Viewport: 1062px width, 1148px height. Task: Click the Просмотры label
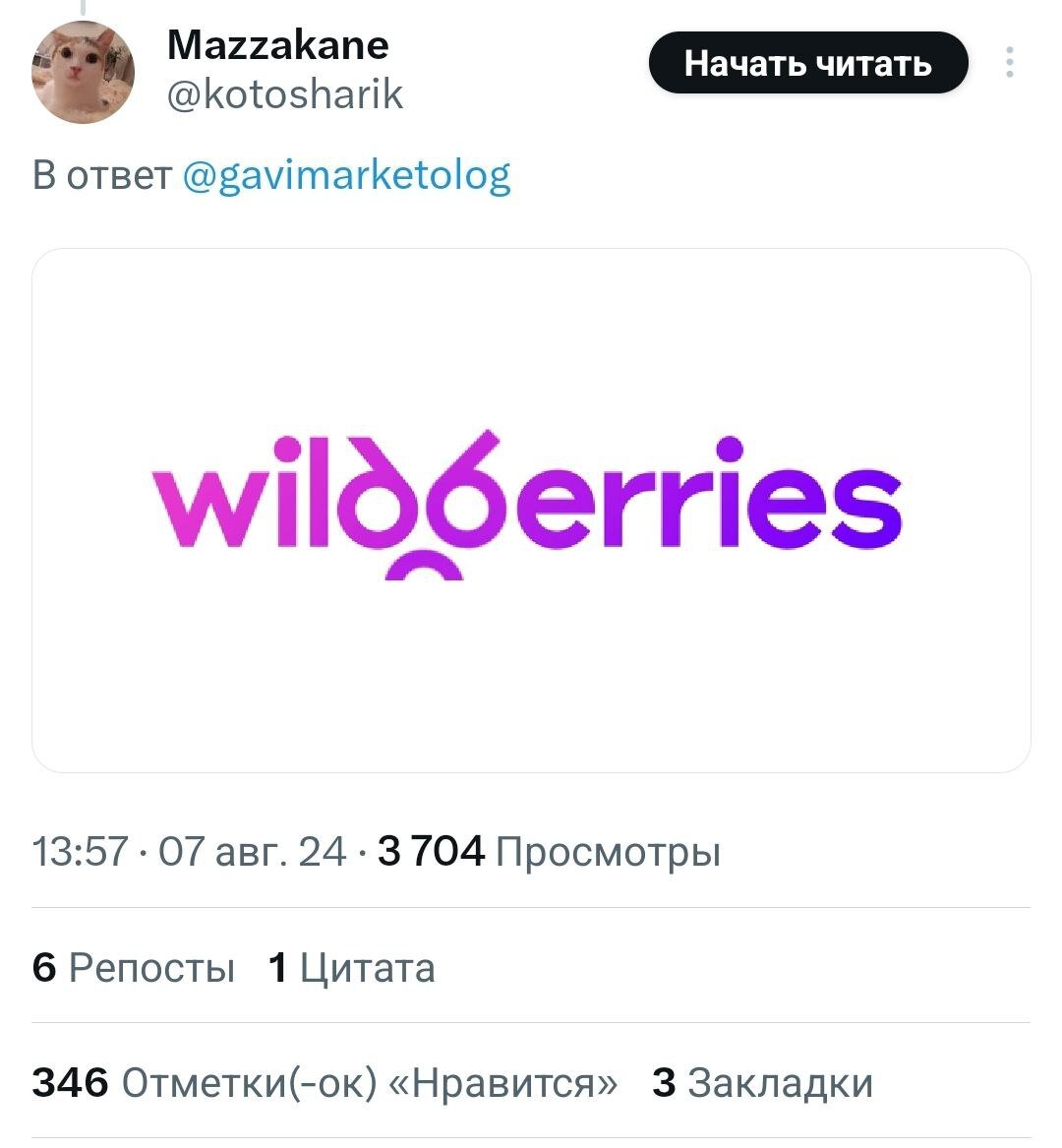(x=608, y=852)
